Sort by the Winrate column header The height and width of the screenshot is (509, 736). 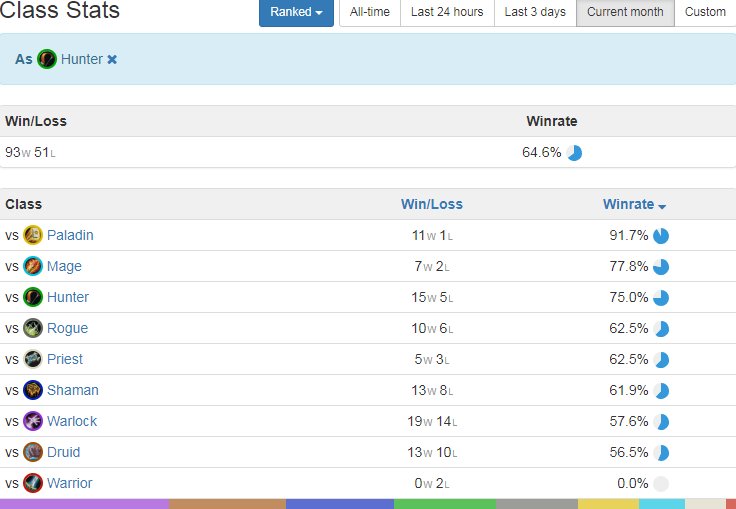click(634, 204)
